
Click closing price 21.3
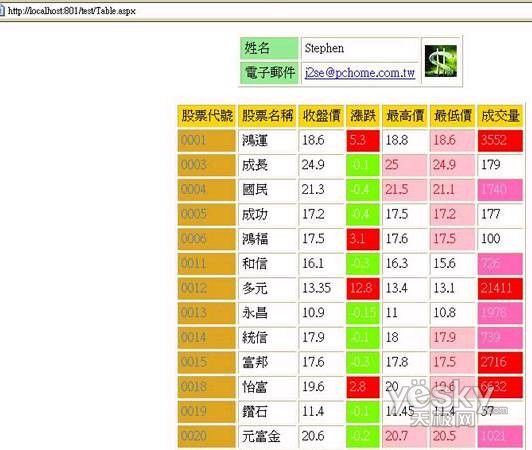click(313, 190)
